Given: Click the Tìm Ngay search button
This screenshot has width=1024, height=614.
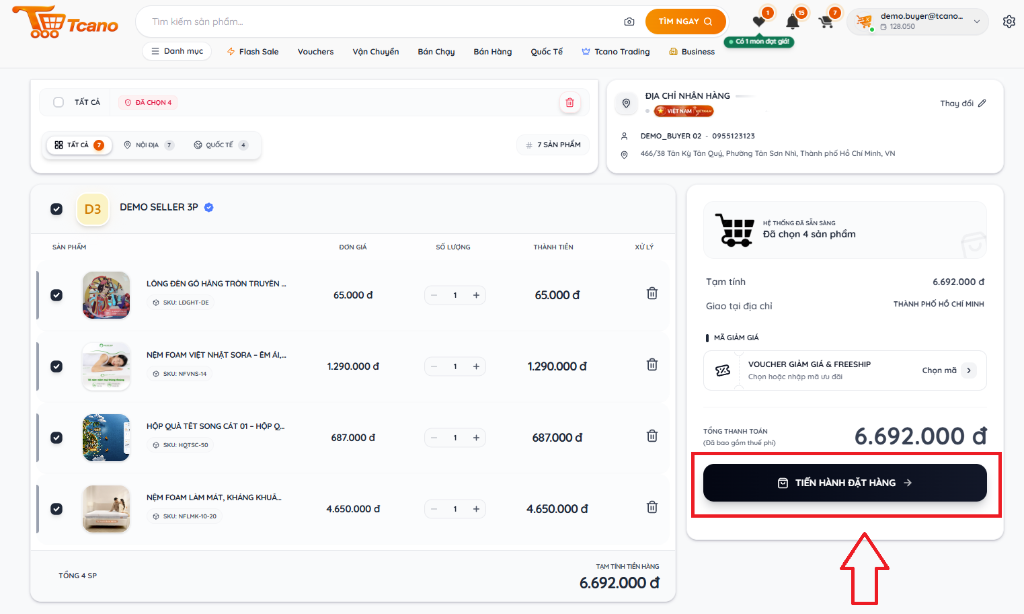Looking at the screenshot, I should [x=685, y=22].
